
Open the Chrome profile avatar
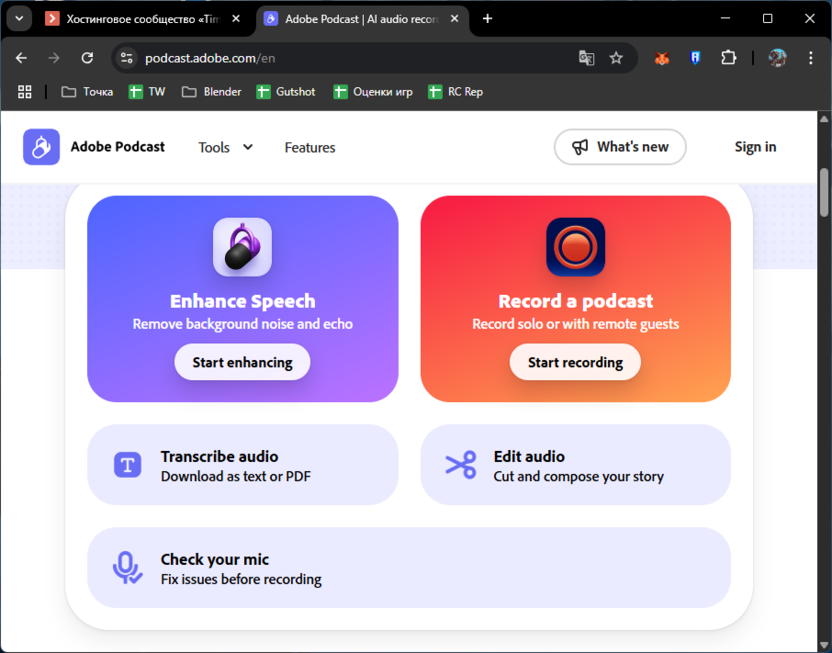[x=777, y=58]
